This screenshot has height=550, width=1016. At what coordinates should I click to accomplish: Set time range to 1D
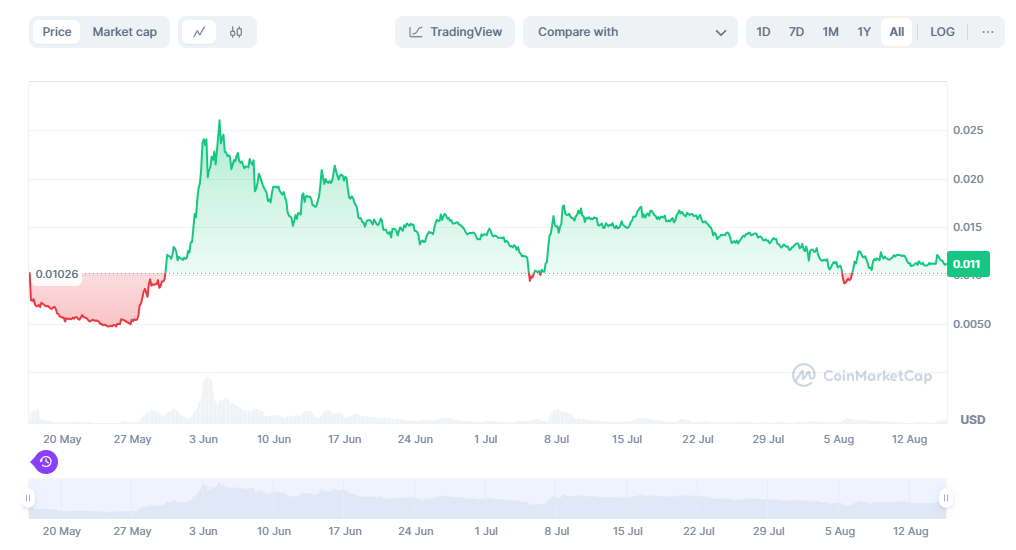coord(763,32)
